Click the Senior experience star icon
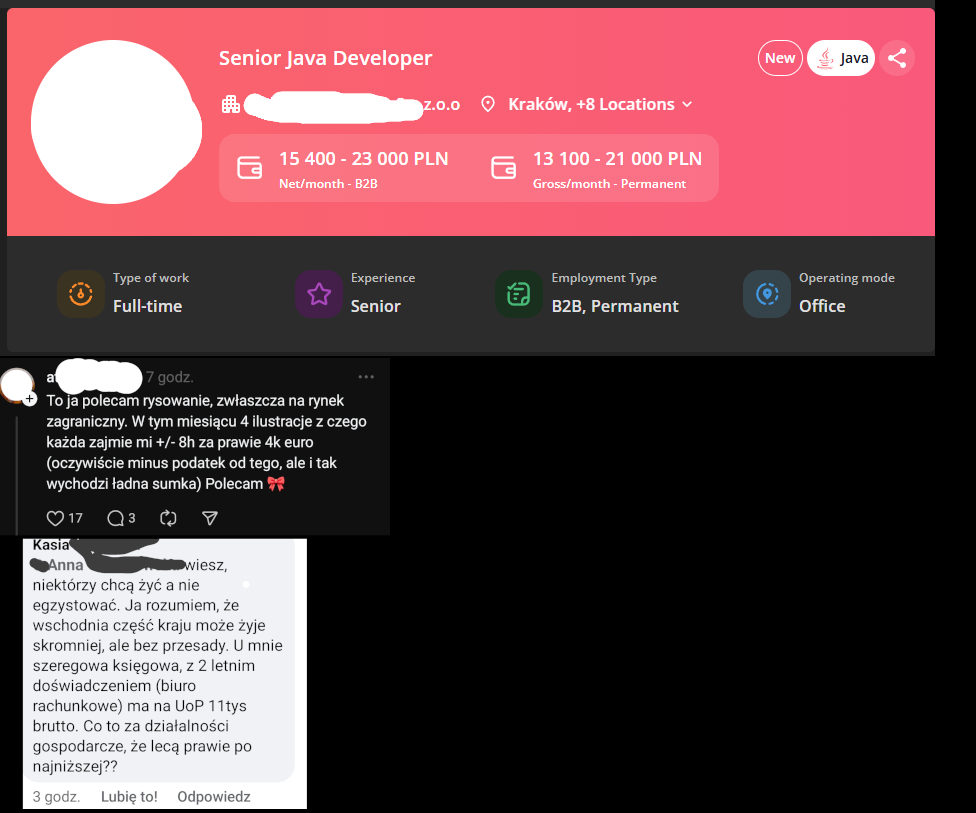Screen dimensions: 976x813 coord(319,294)
